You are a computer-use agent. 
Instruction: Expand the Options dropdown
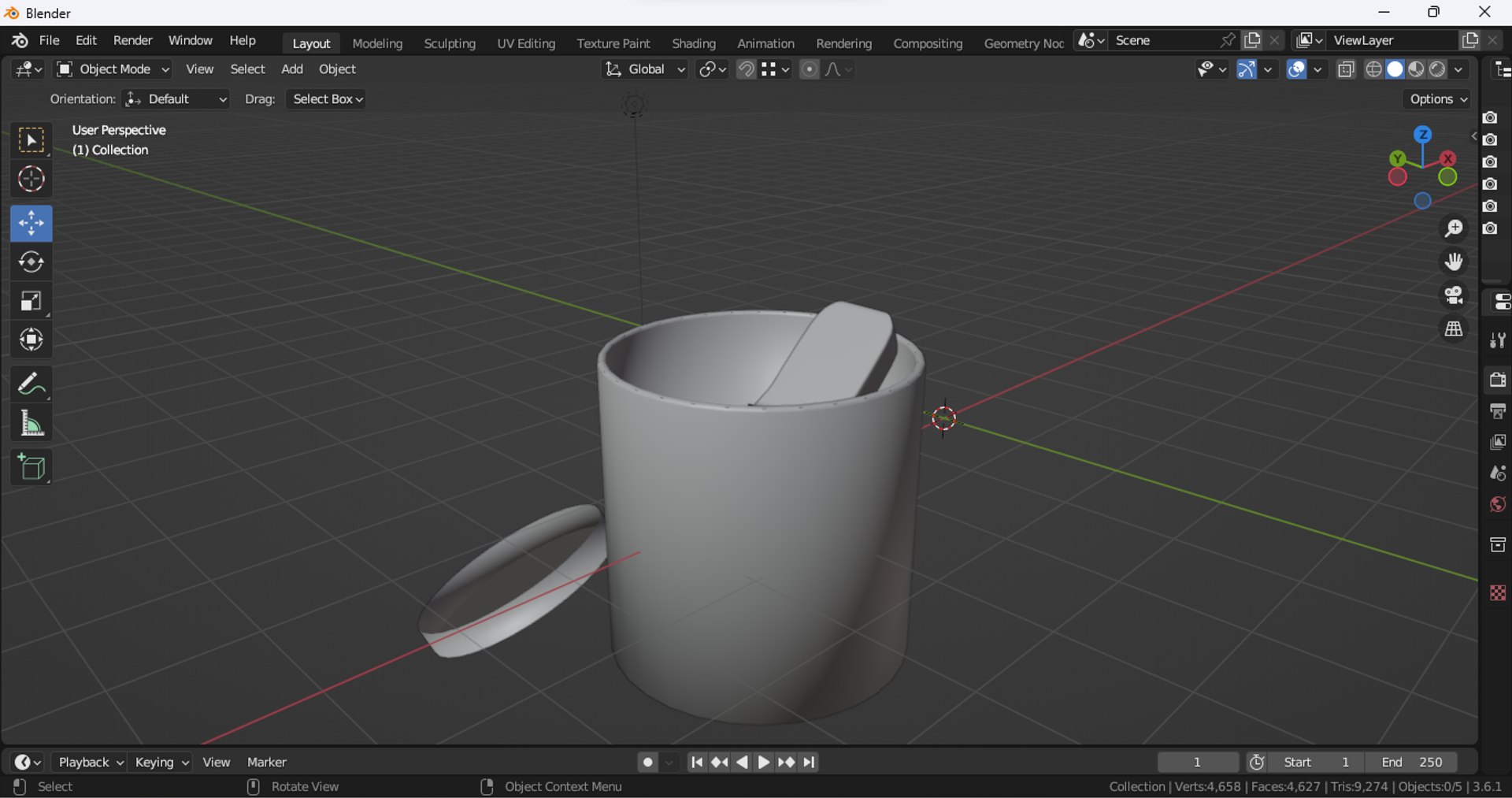pyautogui.click(x=1438, y=99)
